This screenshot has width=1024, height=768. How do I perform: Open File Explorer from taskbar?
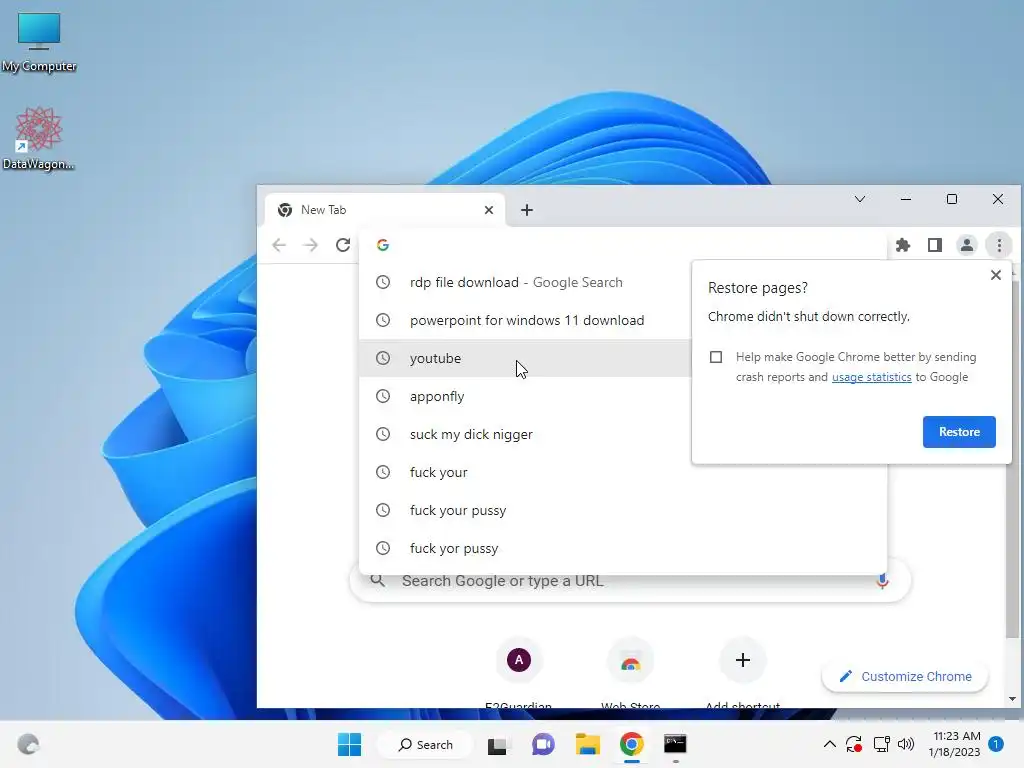[587, 744]
